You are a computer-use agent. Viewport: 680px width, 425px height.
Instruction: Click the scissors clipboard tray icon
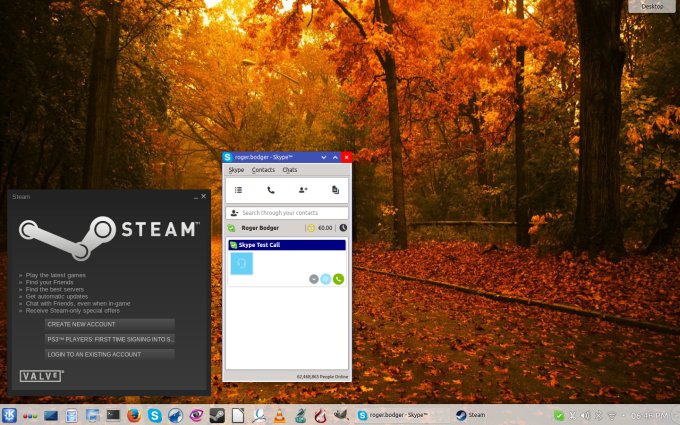pos(572,416)
